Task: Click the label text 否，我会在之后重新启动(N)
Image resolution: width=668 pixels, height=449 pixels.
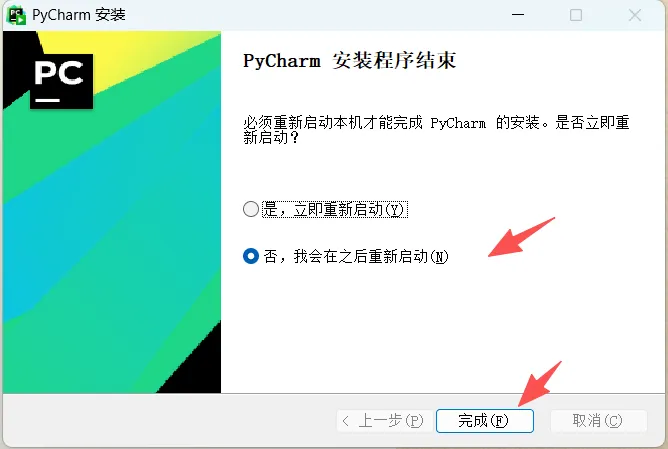Action: 356,256
